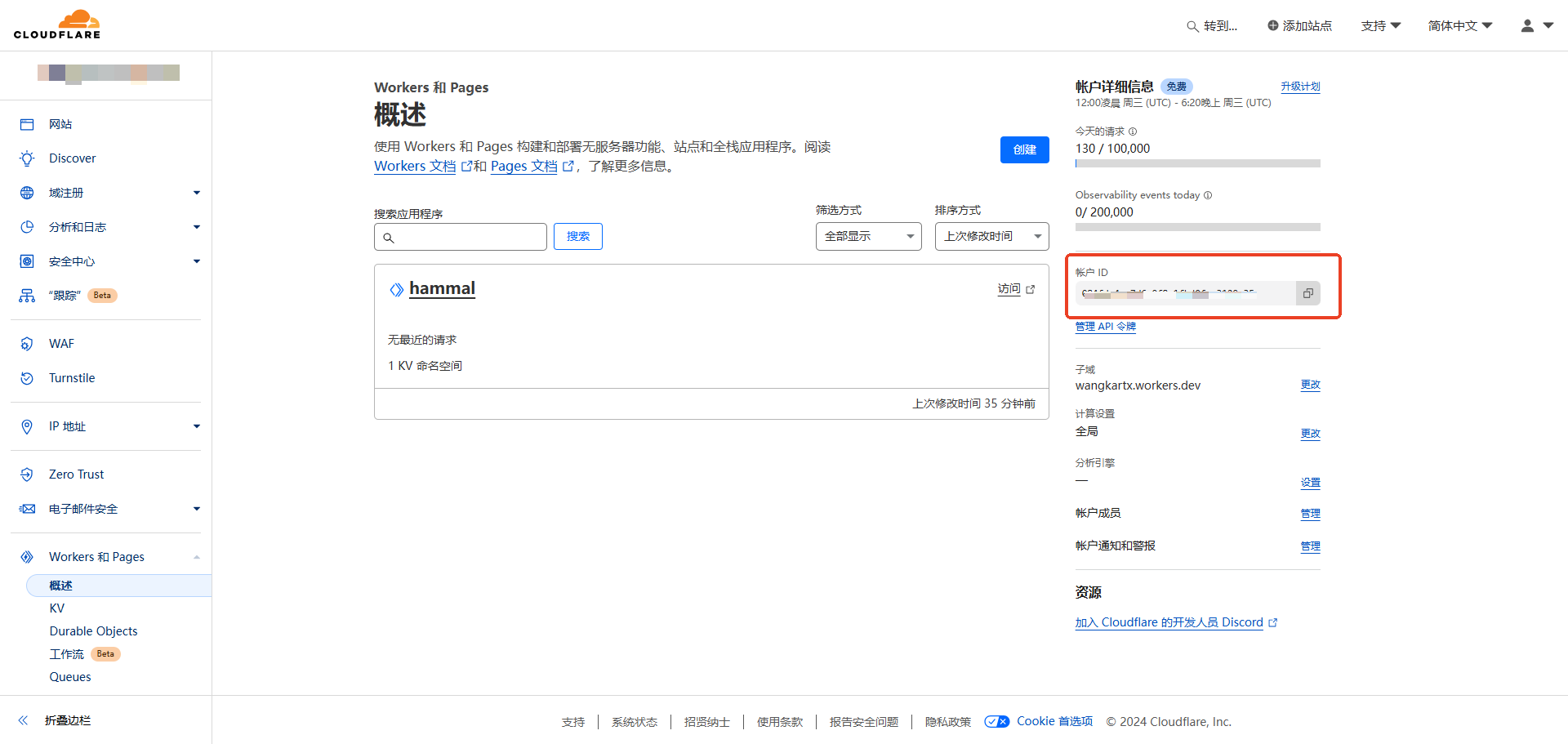Image resolution: width=1568 pixels, height=744 pixels.
Task: Click the 电子邮件安全 envelope icon
Action: tap(27, 509)
